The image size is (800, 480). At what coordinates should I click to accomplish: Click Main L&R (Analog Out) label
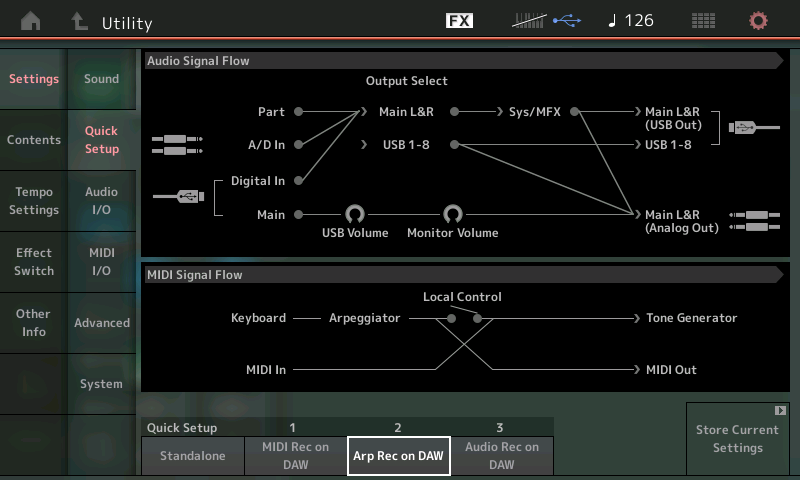coord(682,221)
